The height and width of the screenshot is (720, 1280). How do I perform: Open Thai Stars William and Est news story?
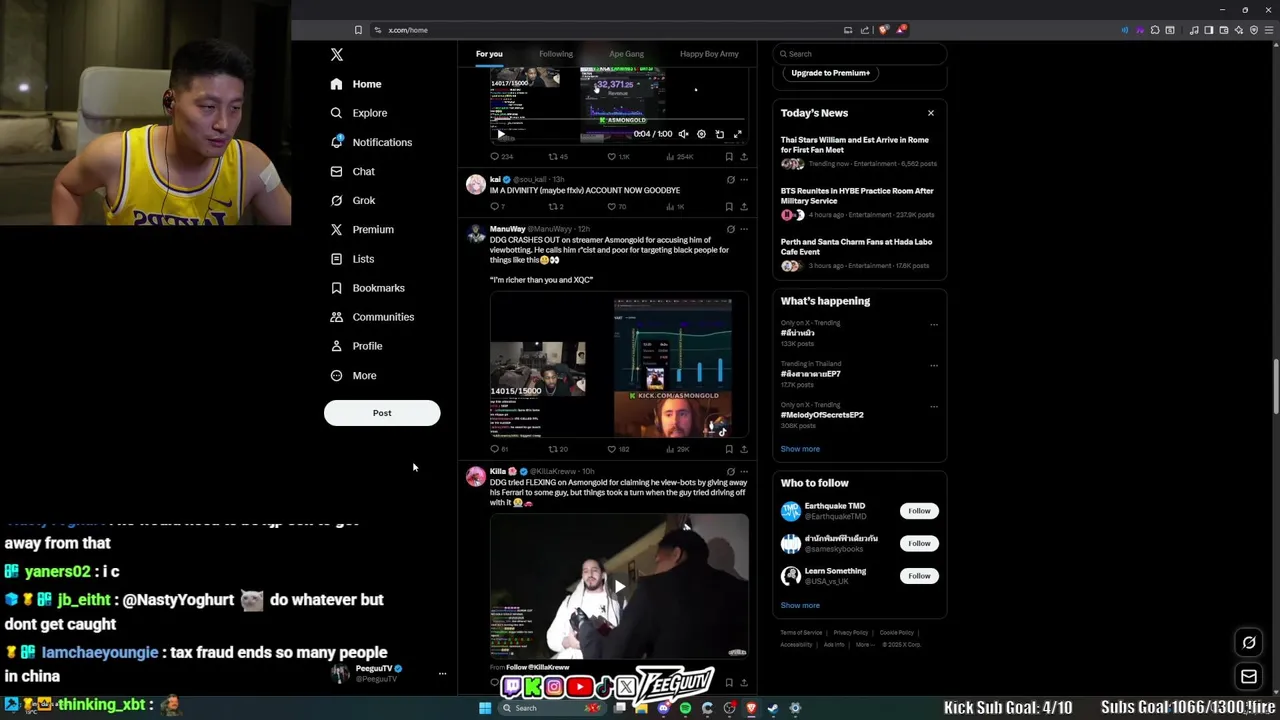coord(859,152)
